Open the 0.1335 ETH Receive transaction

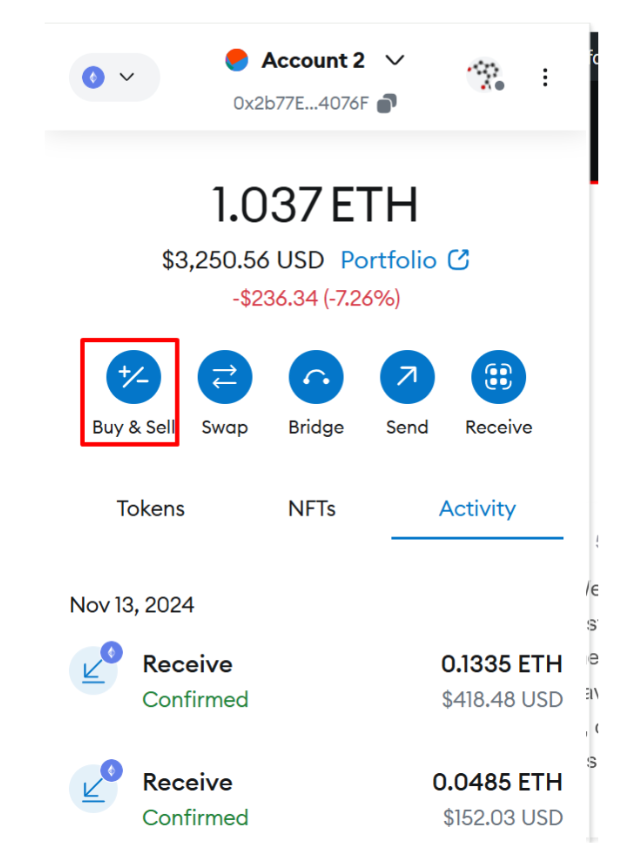tap(316, 681)
